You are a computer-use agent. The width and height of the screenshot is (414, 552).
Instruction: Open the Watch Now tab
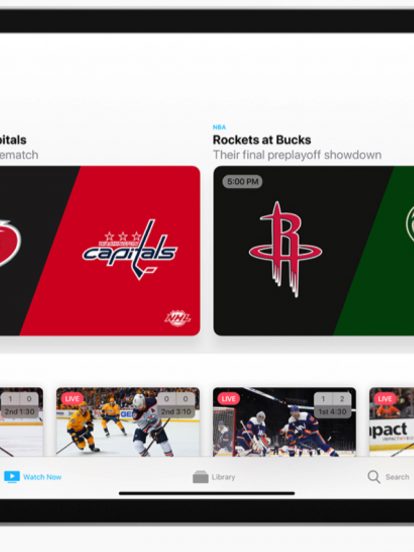[x=32, y=477]
